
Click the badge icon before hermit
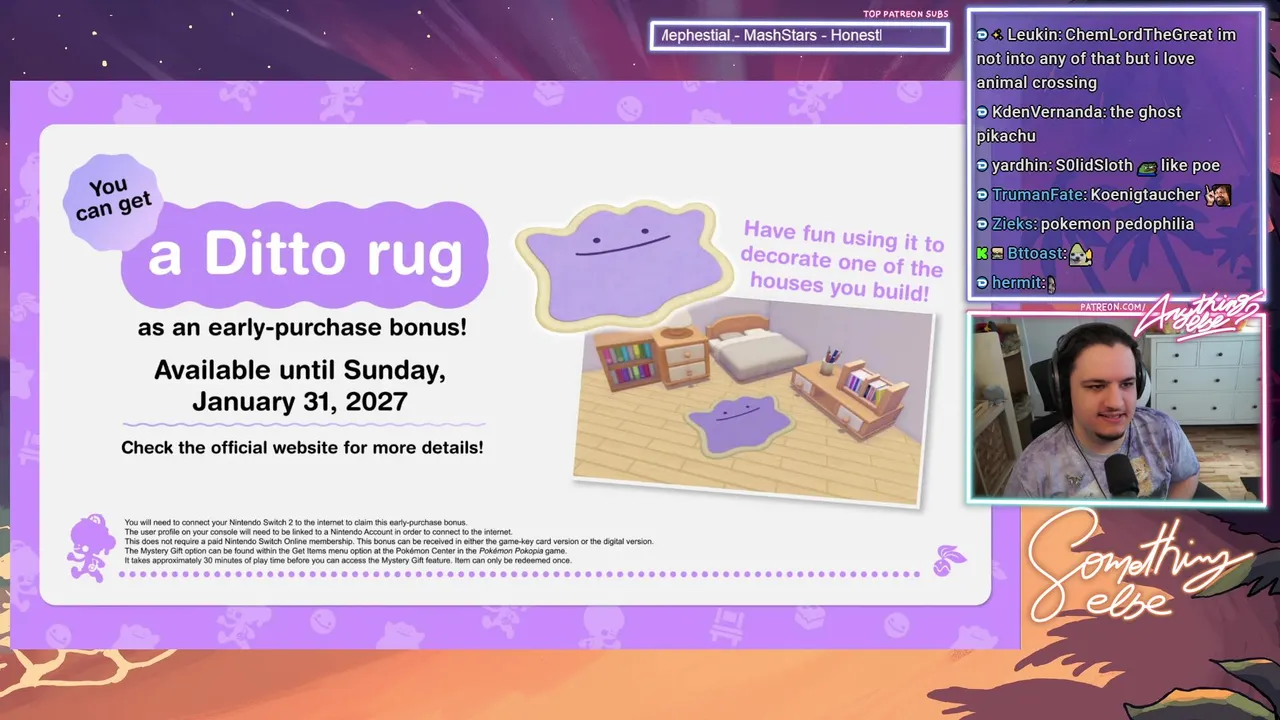(x=982, y=283)
